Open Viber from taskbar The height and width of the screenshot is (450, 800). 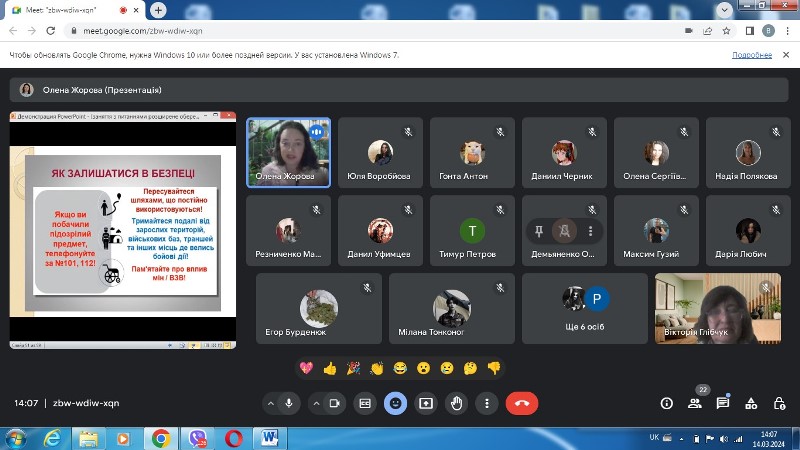coord(197,439)
